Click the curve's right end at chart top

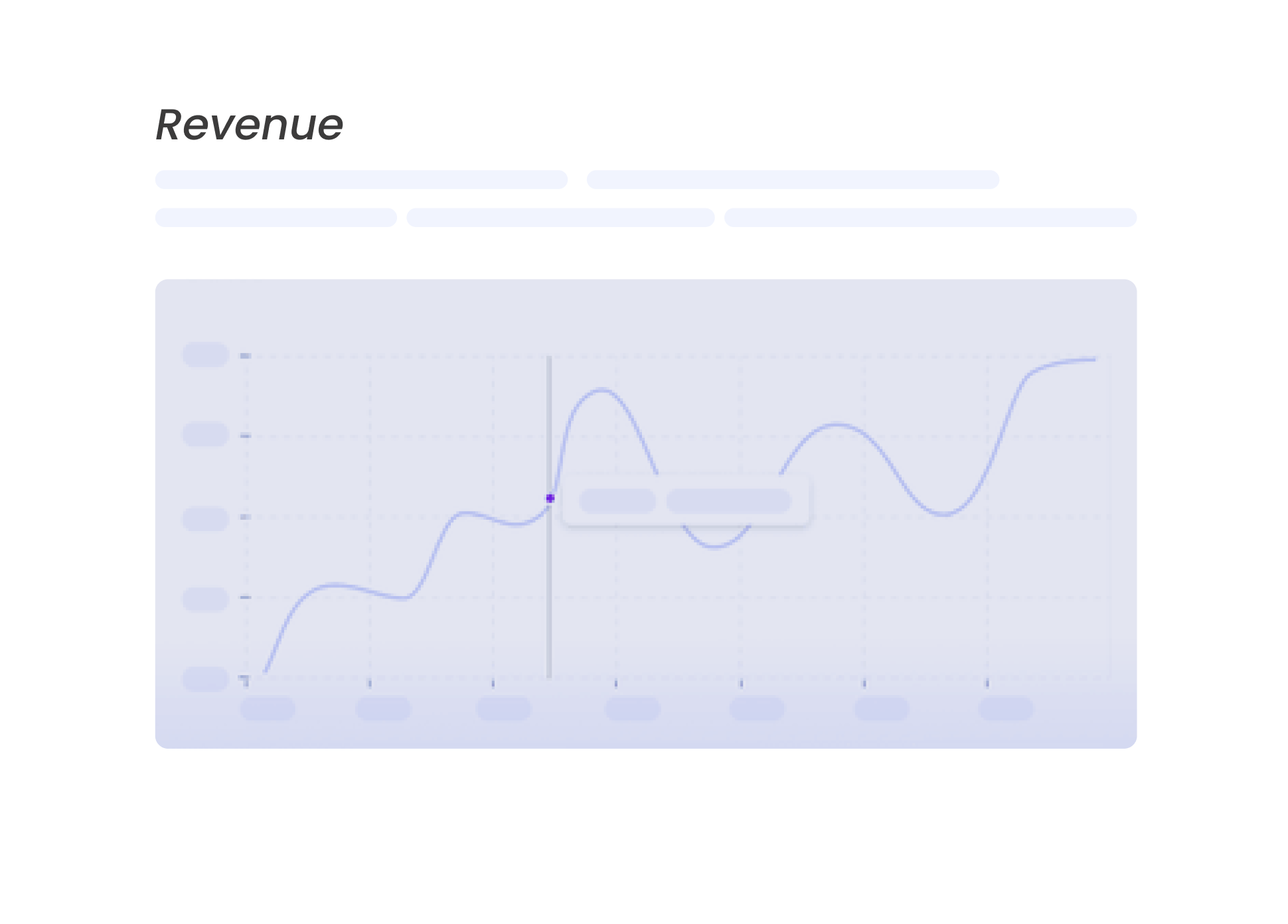click(1093, 359)
